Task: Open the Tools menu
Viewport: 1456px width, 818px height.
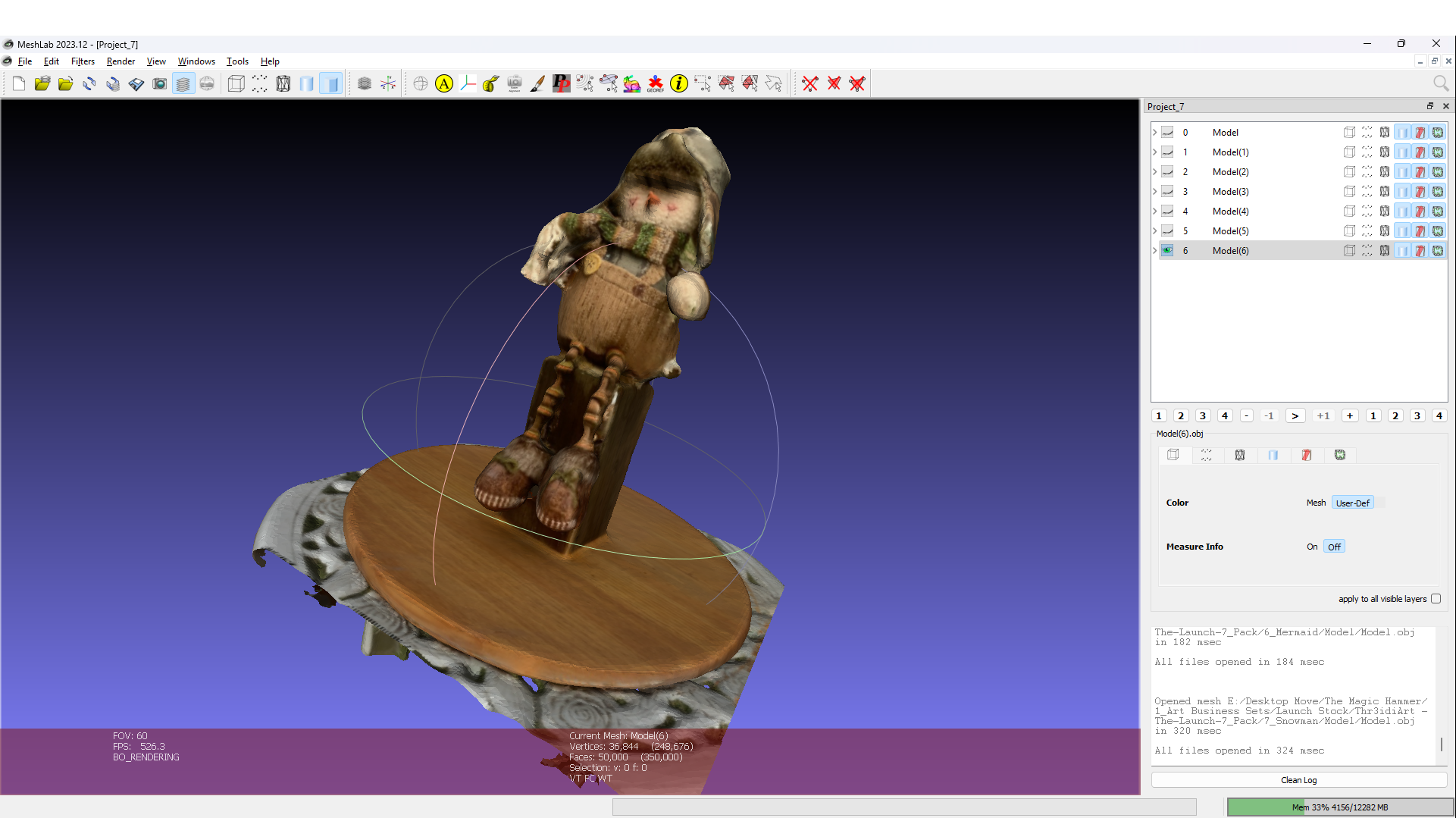Action: point(237,61)
